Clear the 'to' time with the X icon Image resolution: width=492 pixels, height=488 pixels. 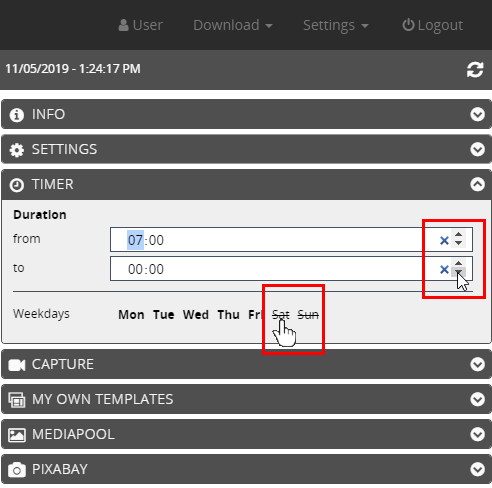tap(444, 269)
